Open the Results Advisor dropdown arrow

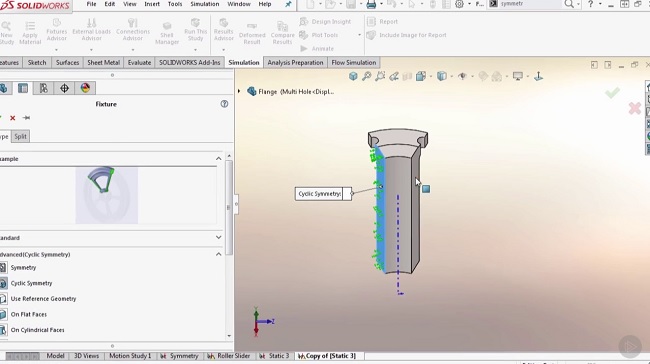pos(223,50)
